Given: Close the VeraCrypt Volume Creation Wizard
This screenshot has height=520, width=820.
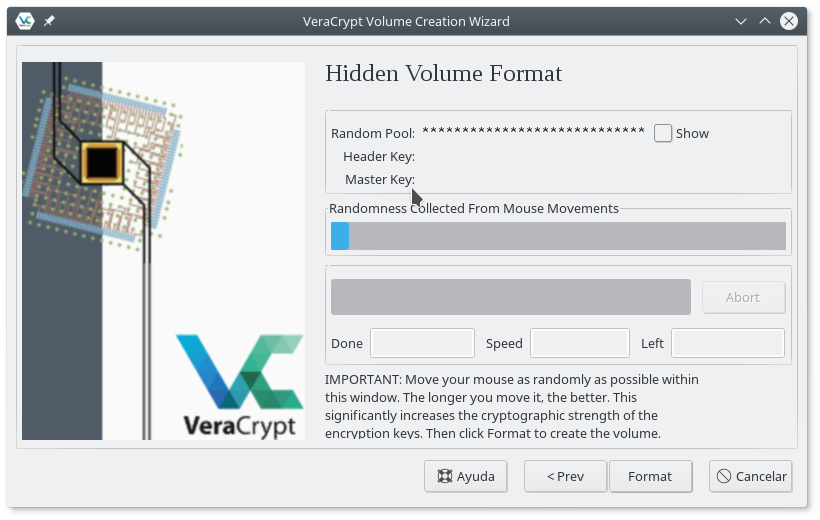Looking at the screenshot, I should (x=790, y=21).
